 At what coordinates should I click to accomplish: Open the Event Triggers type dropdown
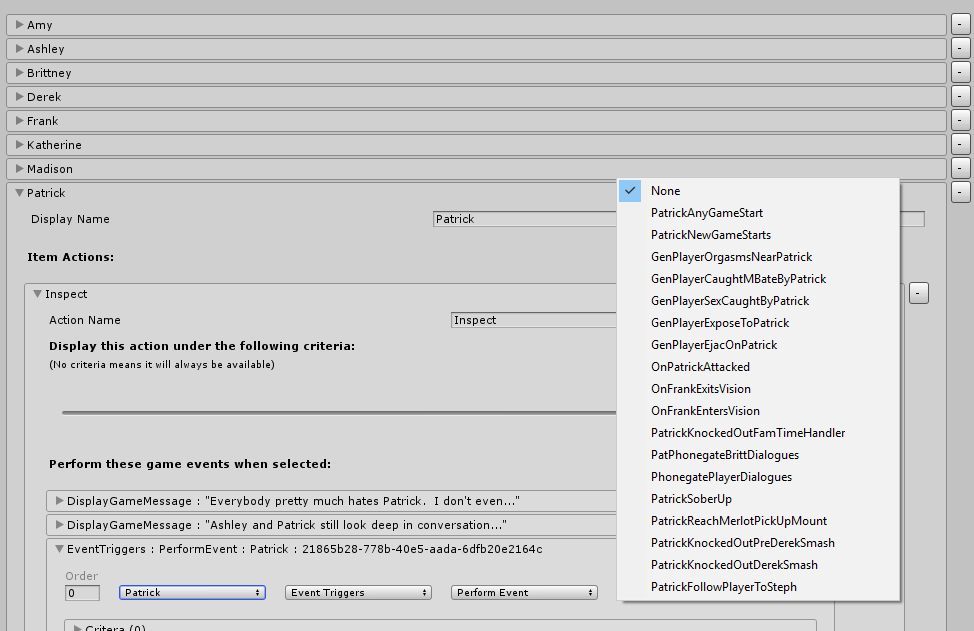click(x=358, y=593)
